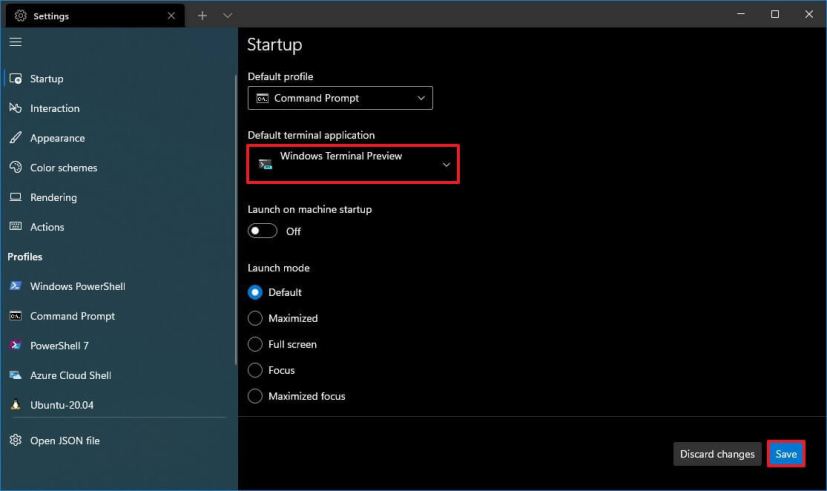This screenshot has width=827, height=491.
Task: Click the gear icon beside Open JSON file
Action: tap(16, 440)
